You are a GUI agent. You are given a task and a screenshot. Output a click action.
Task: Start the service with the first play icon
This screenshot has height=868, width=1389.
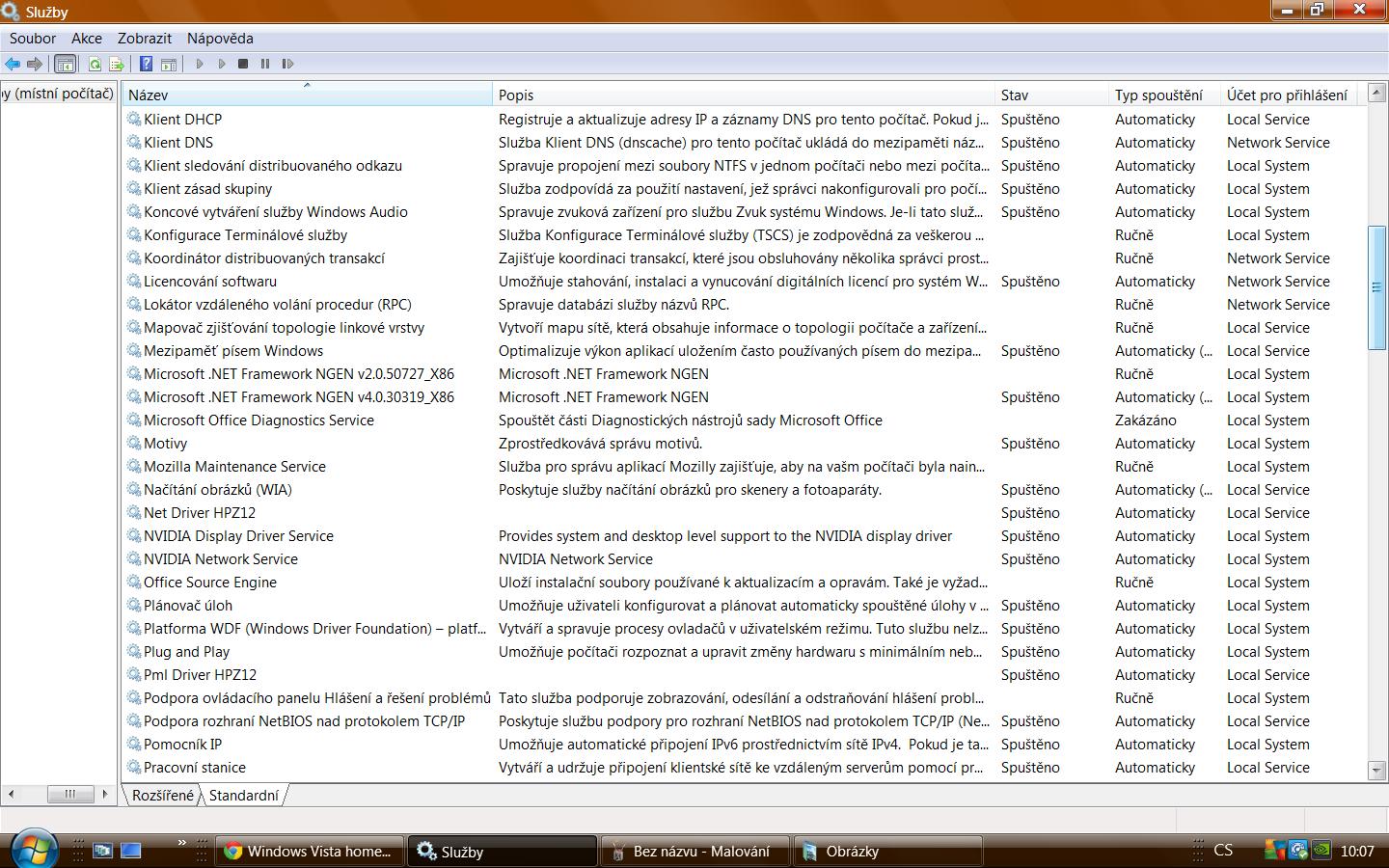200,64
